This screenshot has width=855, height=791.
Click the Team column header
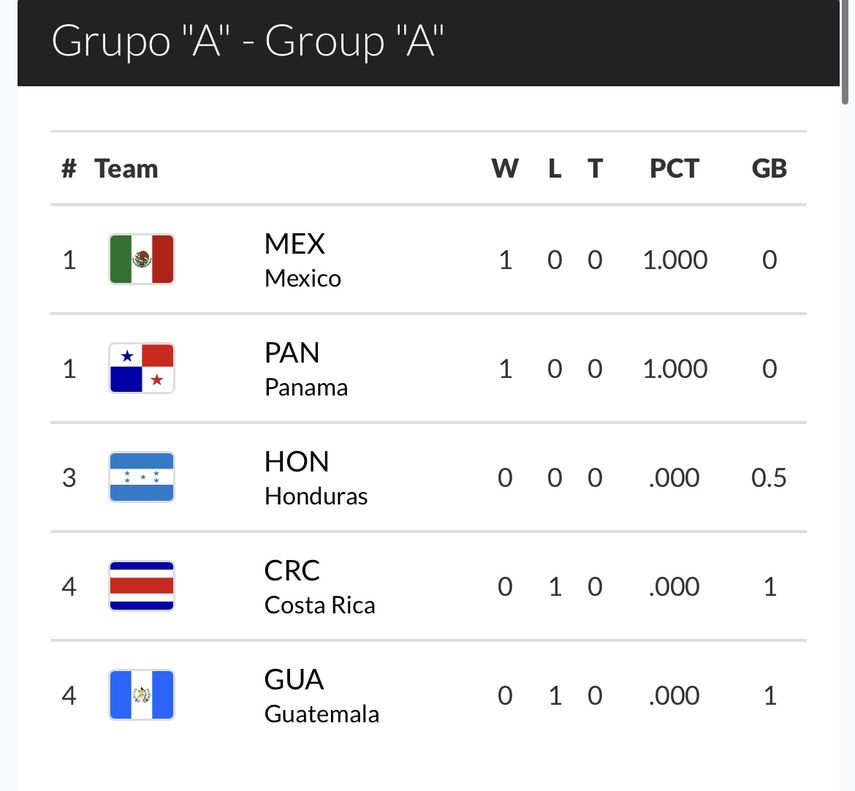coord(126,168)
